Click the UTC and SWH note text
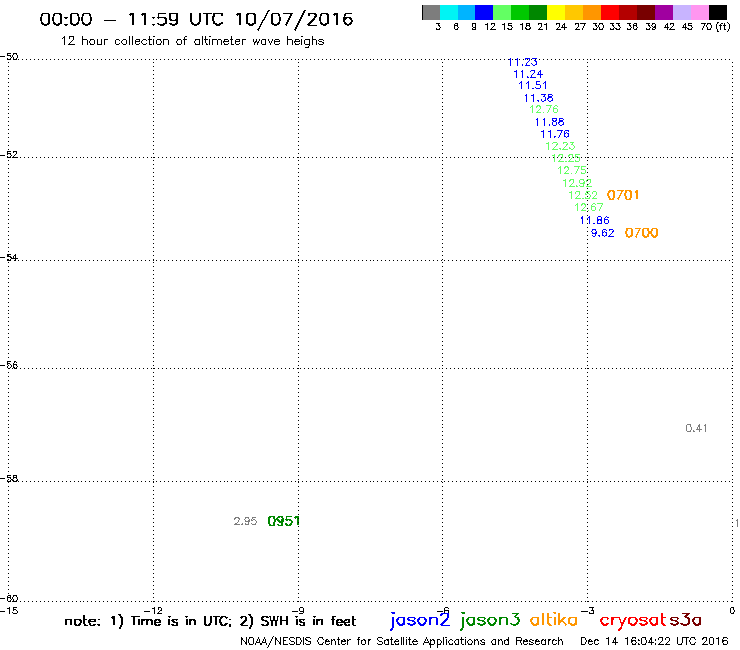The height and width of the screenshot is (650, 740). [x=210, y=621]
